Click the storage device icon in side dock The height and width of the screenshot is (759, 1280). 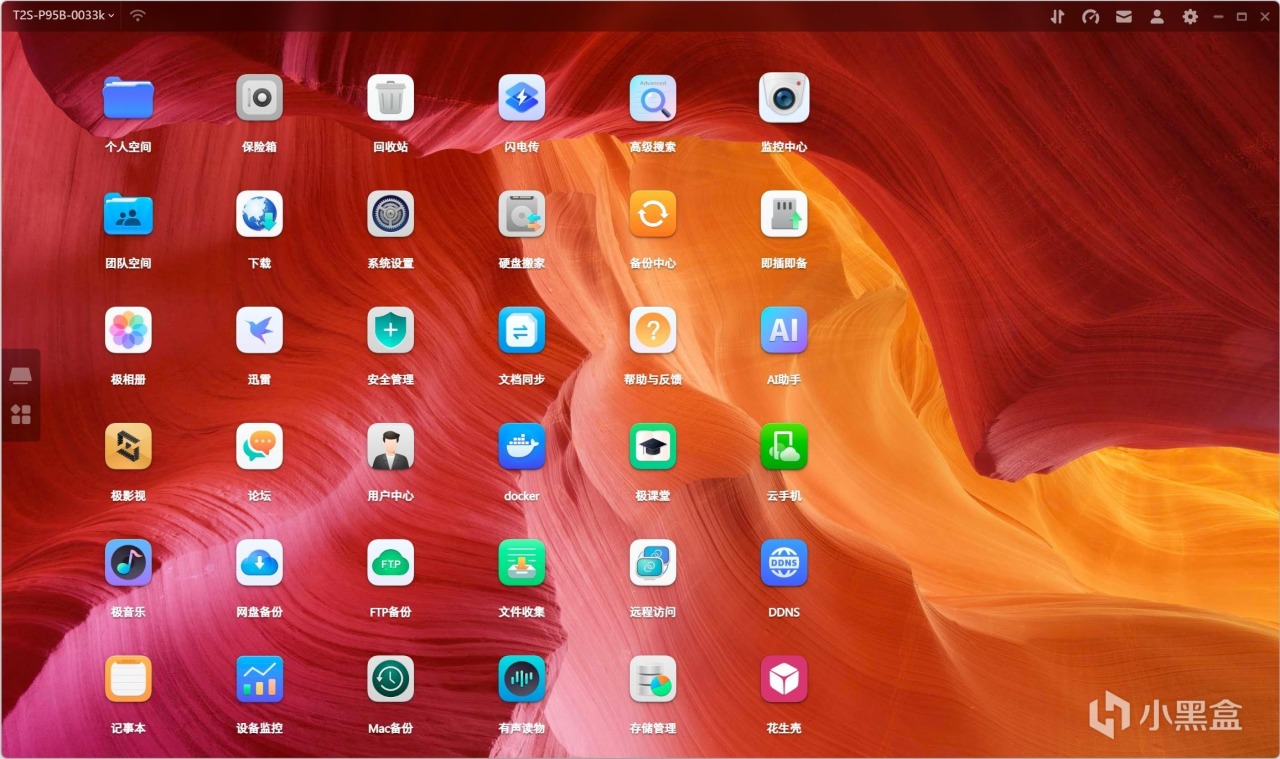point(21,376)
